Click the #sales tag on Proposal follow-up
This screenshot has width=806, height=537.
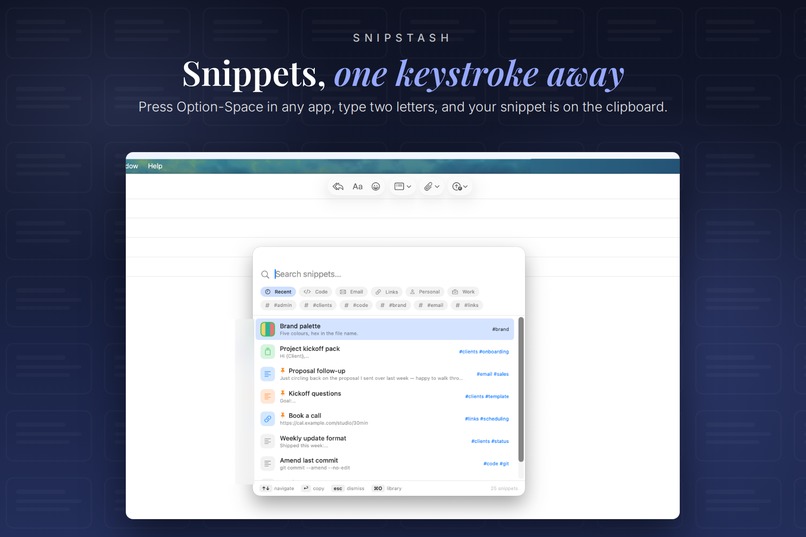(x=502, y=374)
